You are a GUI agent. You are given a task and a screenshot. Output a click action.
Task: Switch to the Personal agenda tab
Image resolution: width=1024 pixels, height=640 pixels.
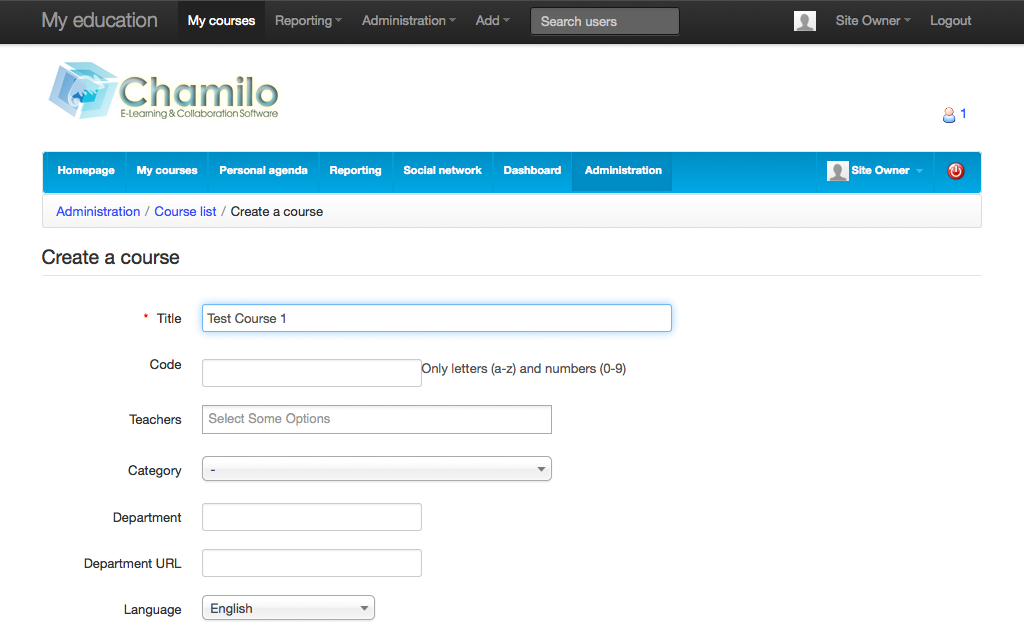click(263, 171)
